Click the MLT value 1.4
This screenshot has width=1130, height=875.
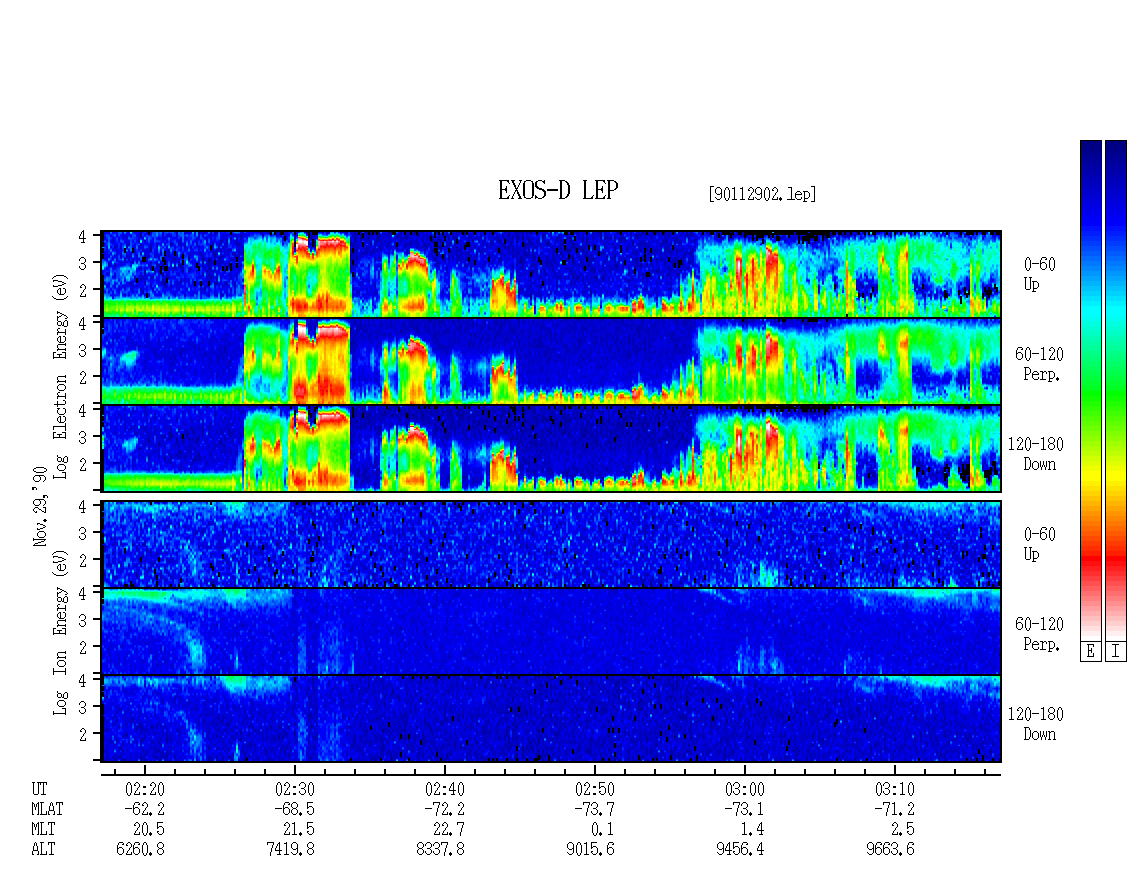(752, 830)
